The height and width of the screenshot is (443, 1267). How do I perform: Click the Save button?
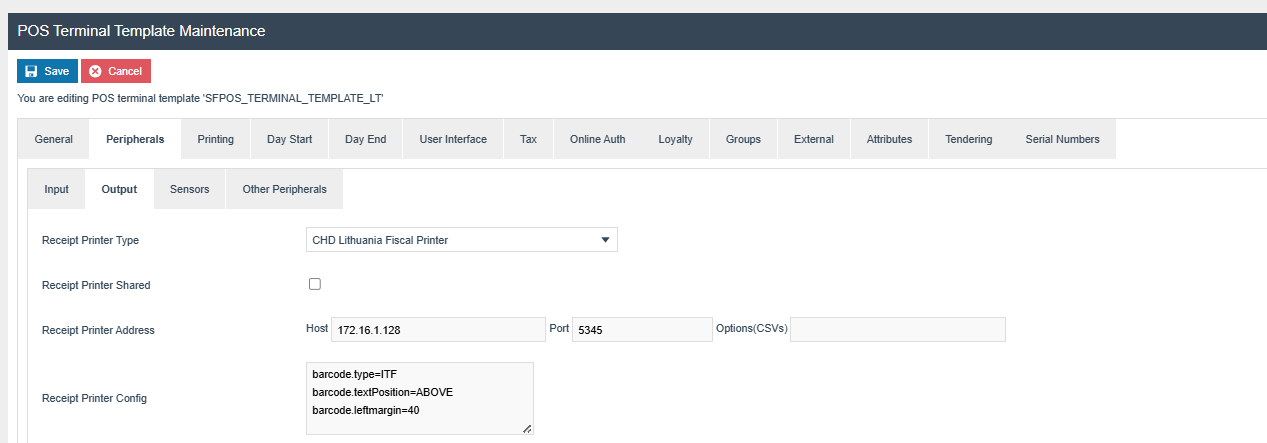[x=47, y=71]
